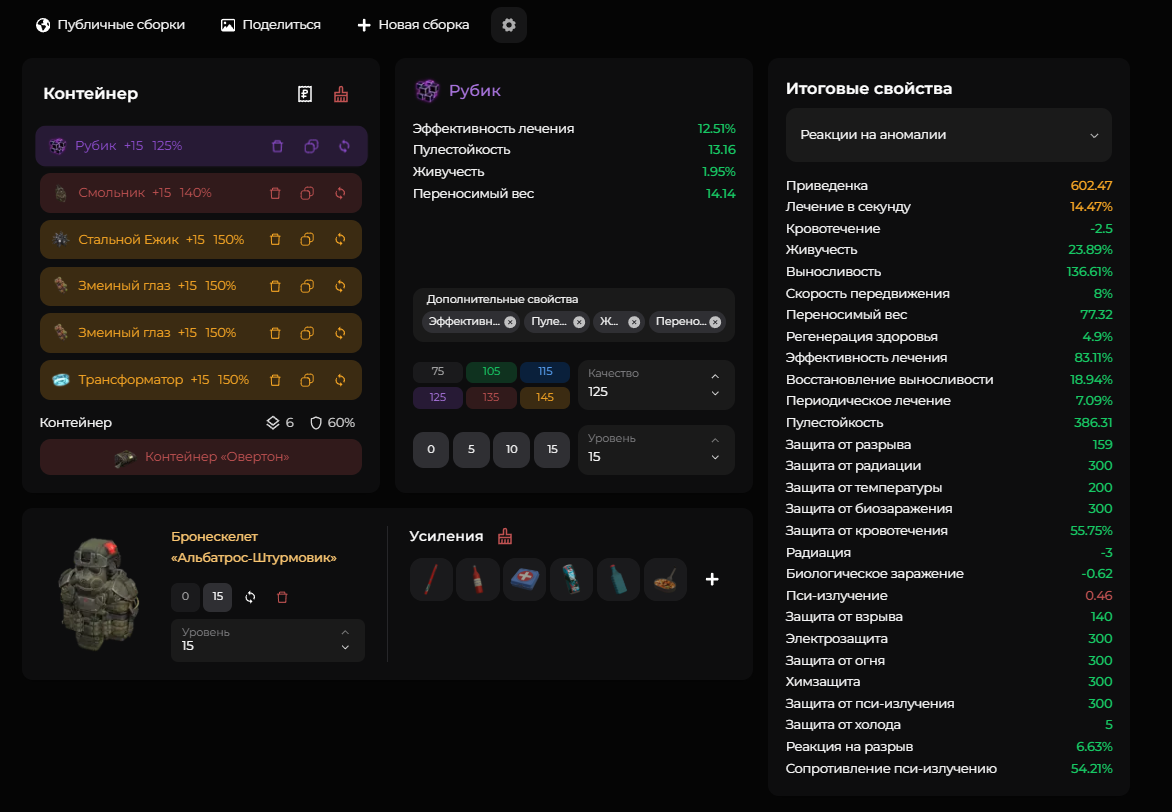Click Поделиться in the top bar
This screenshot has height=812, width=1172.
click(x=271, y=25)
